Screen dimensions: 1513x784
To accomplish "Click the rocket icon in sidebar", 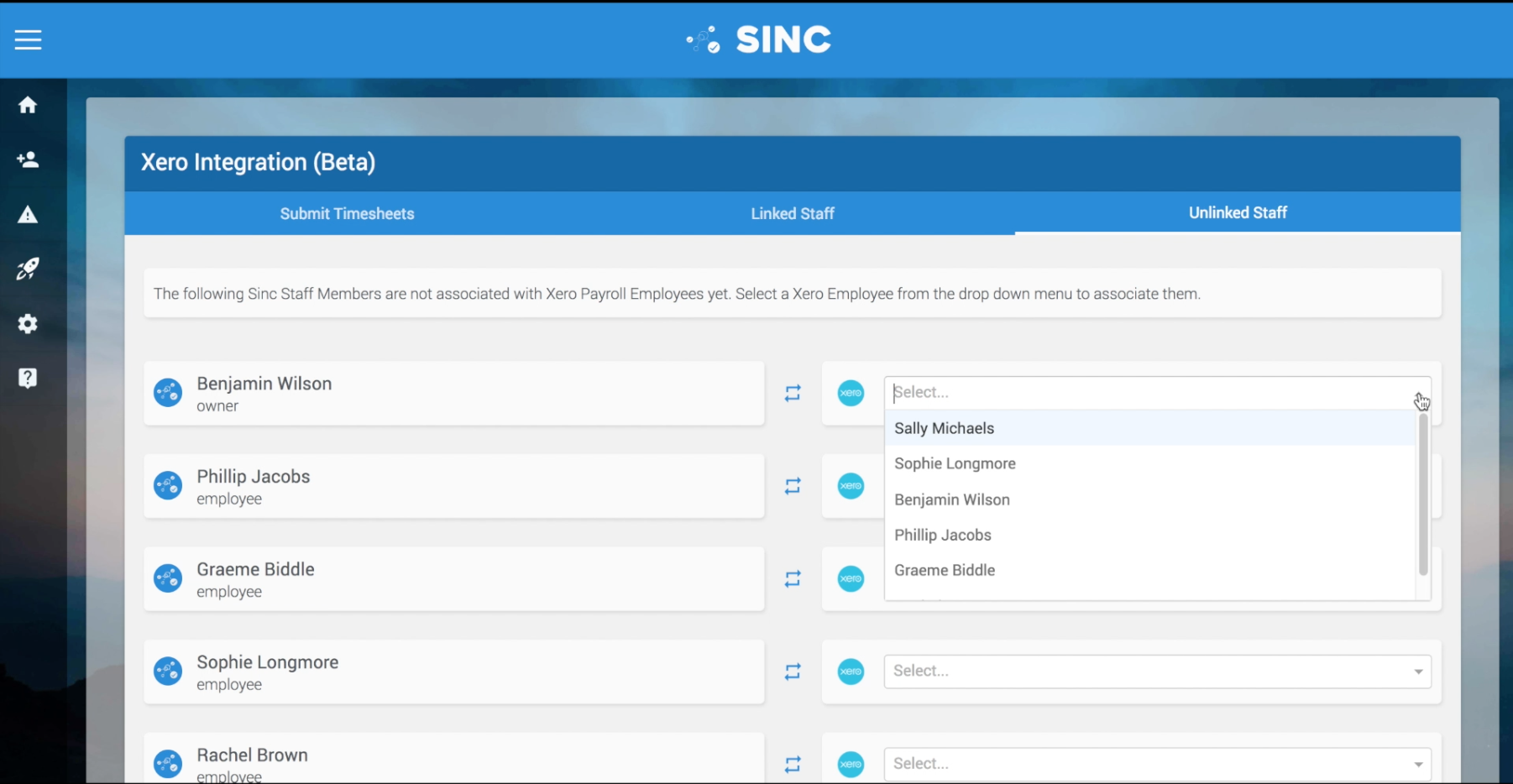I will click(28, 269).
